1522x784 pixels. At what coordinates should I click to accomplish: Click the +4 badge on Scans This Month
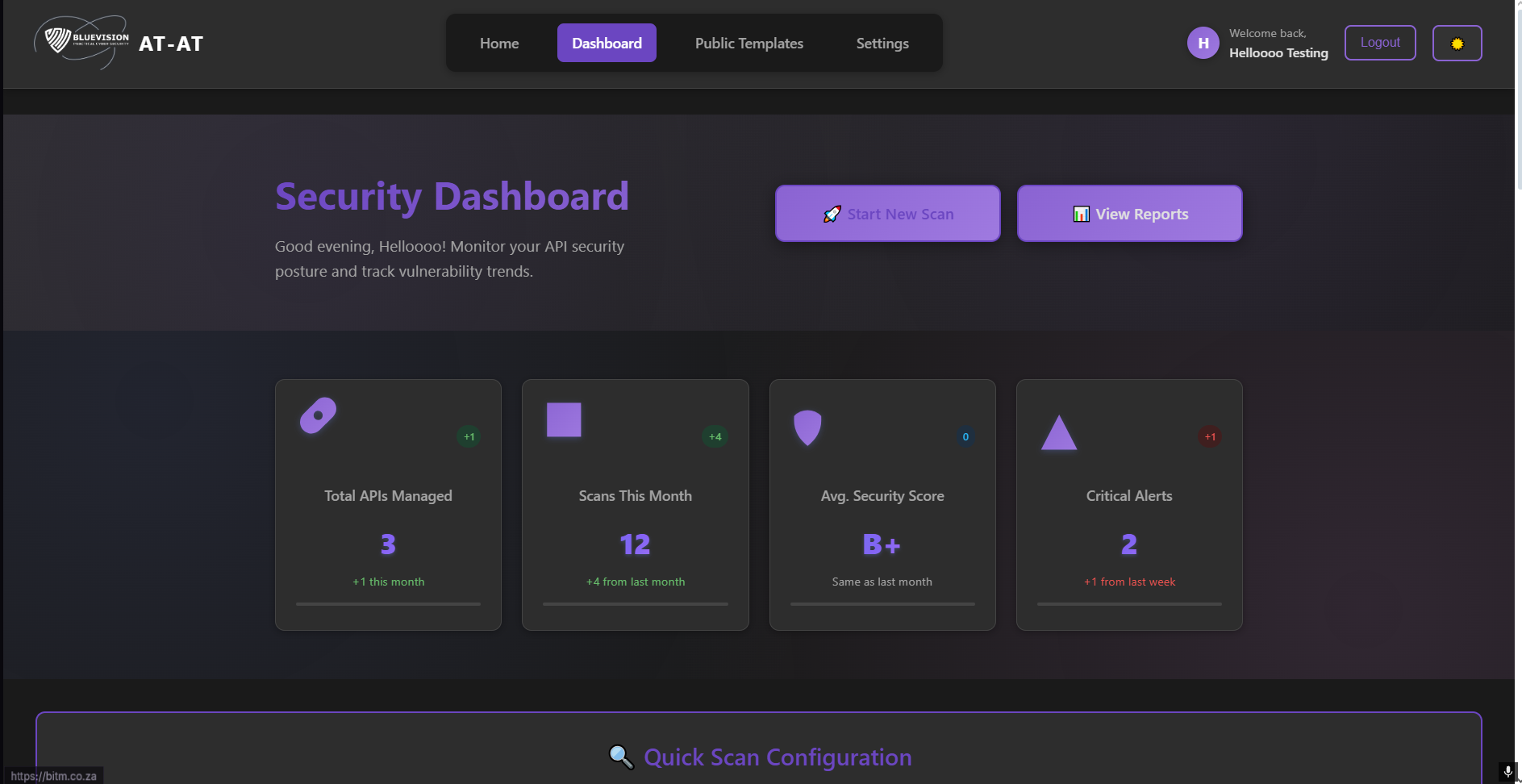point(715,436)
